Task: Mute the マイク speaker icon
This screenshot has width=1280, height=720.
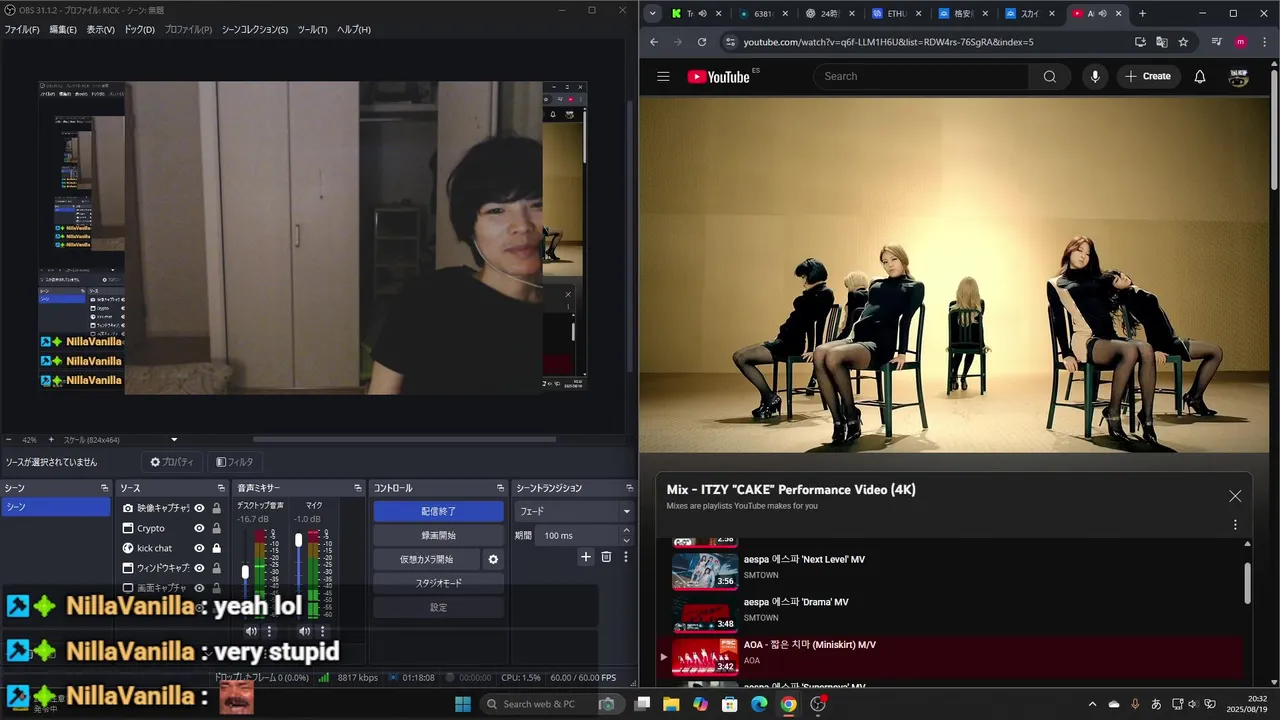Action: click(304, 631)
